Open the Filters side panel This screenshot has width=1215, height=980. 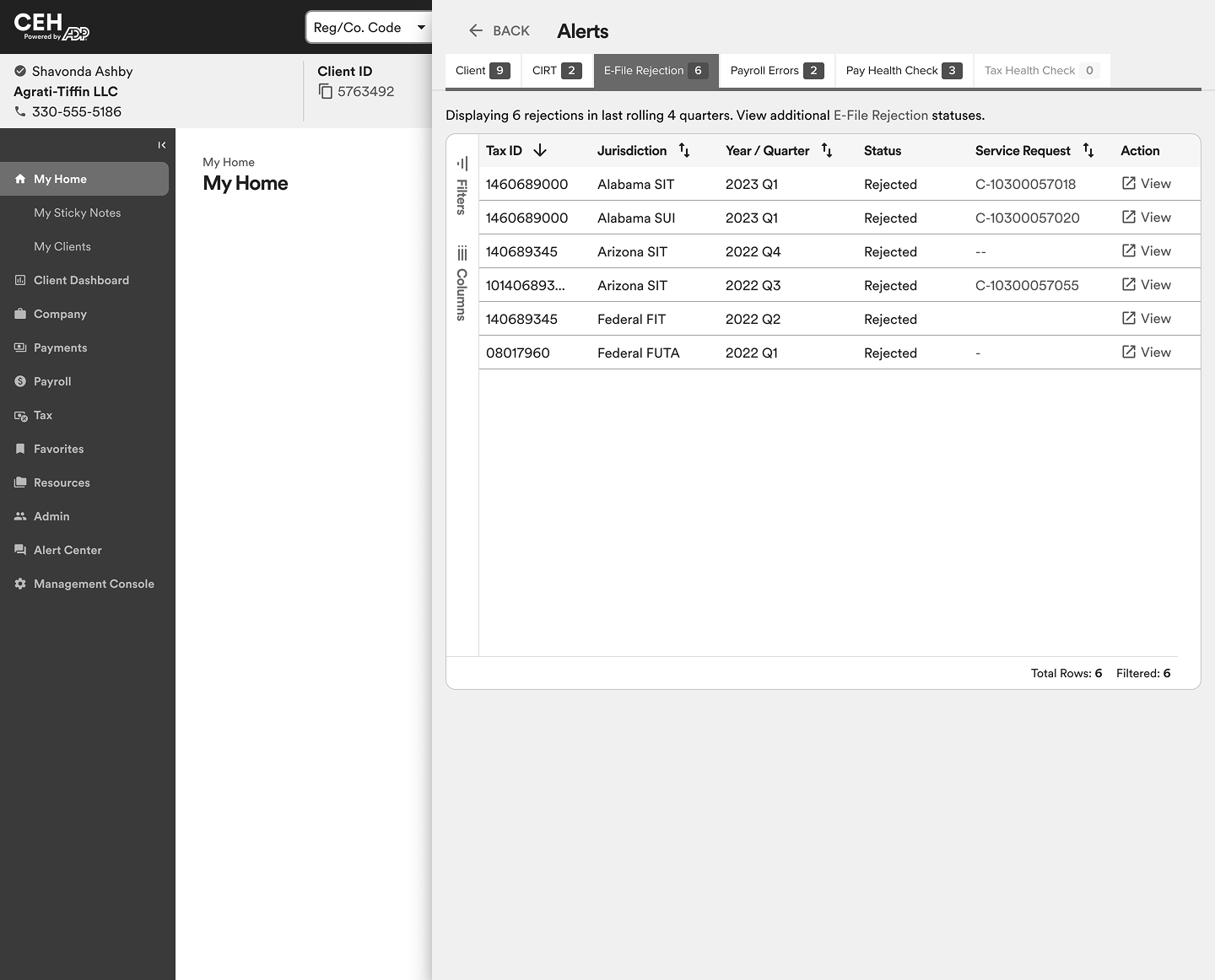(x=462, y=186)
